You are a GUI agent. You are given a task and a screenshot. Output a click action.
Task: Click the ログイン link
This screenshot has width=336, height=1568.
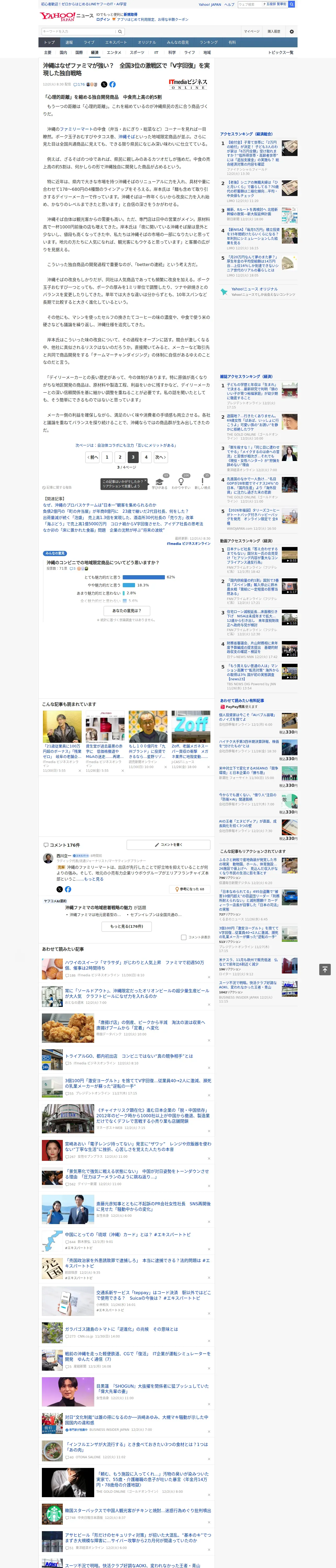(x=103, y=20)
